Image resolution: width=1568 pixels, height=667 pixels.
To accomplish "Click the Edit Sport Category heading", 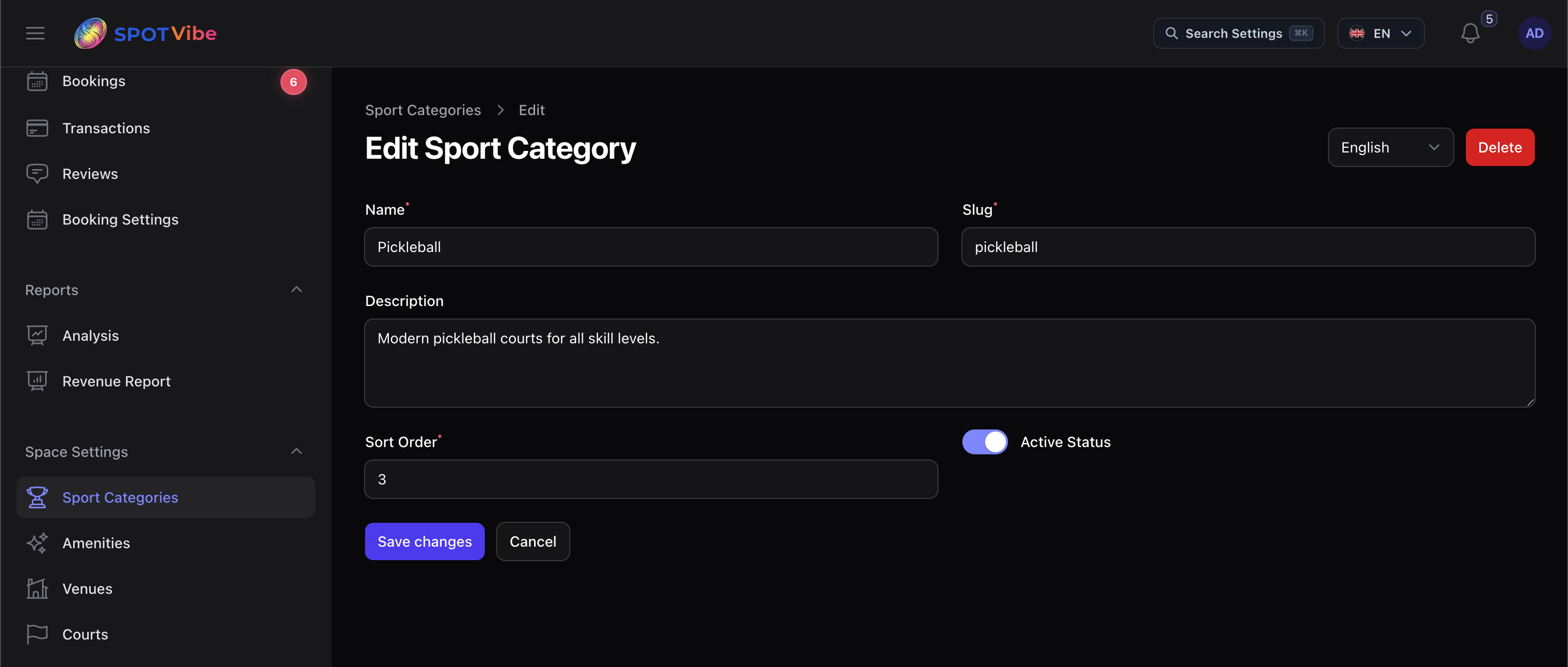I will [x=500, y=148].
